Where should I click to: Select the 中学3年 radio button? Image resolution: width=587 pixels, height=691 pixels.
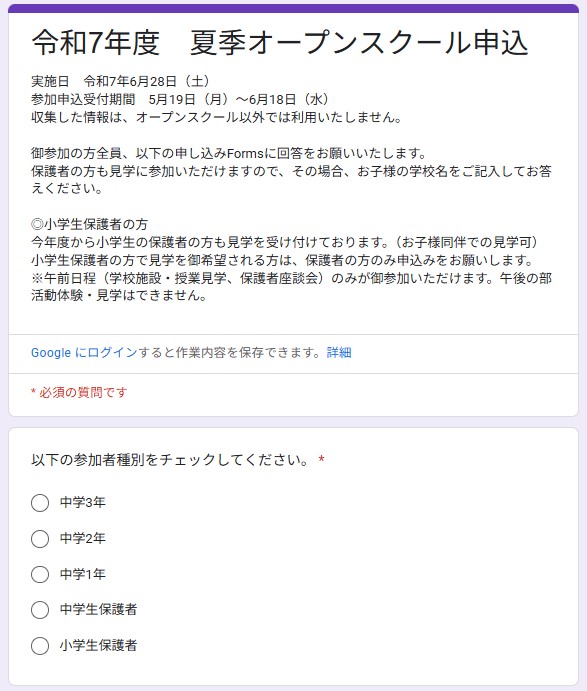click(x=40, y=503)
